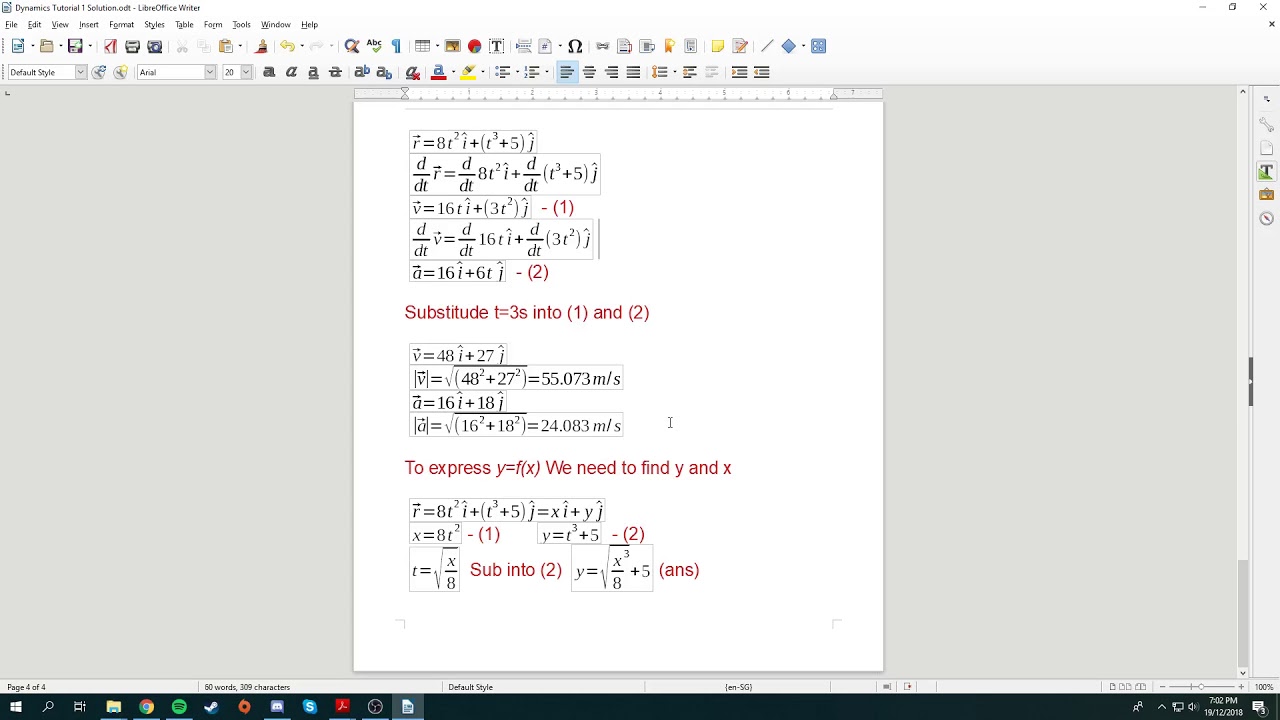Open numbered list style dropdown arrow
Image resolution: width=1280 pixels, height=720 pixels.
coord(547,72)
